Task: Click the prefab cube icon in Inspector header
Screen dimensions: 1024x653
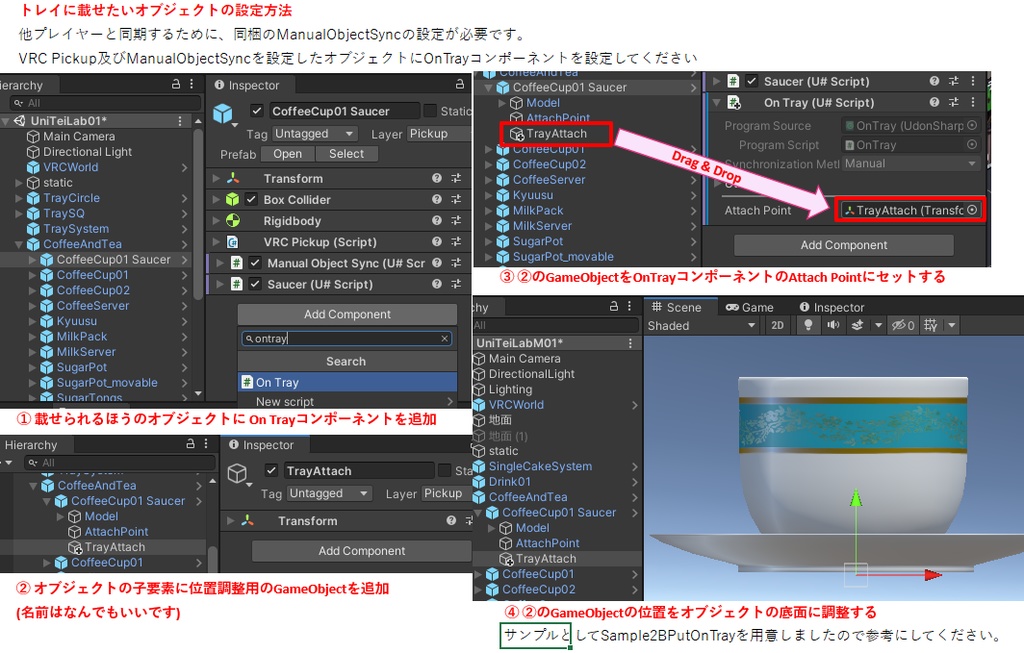Action: click(223, 111)
